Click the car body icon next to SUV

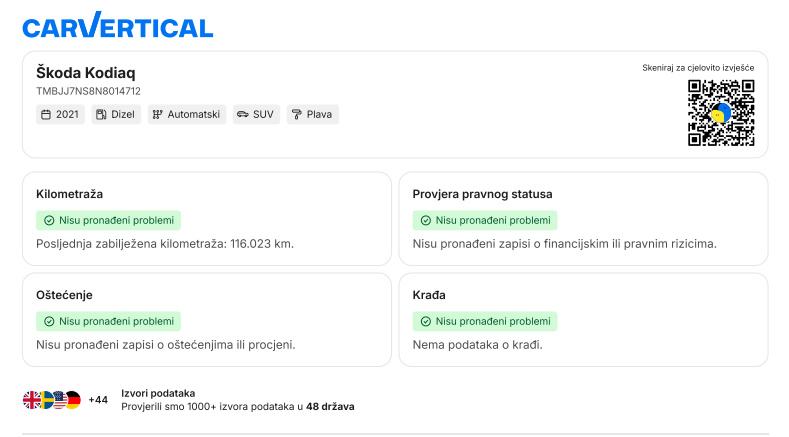(x=243, y=115)
